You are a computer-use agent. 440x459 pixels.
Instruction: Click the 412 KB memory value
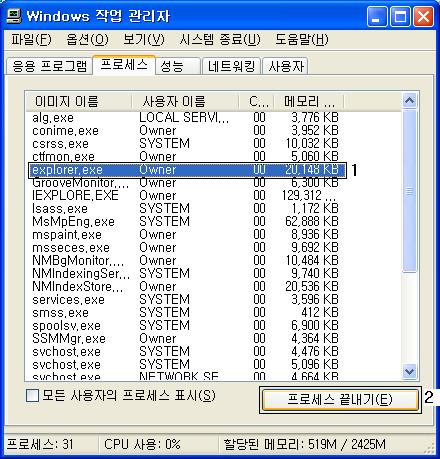click(x=320, y=313)
